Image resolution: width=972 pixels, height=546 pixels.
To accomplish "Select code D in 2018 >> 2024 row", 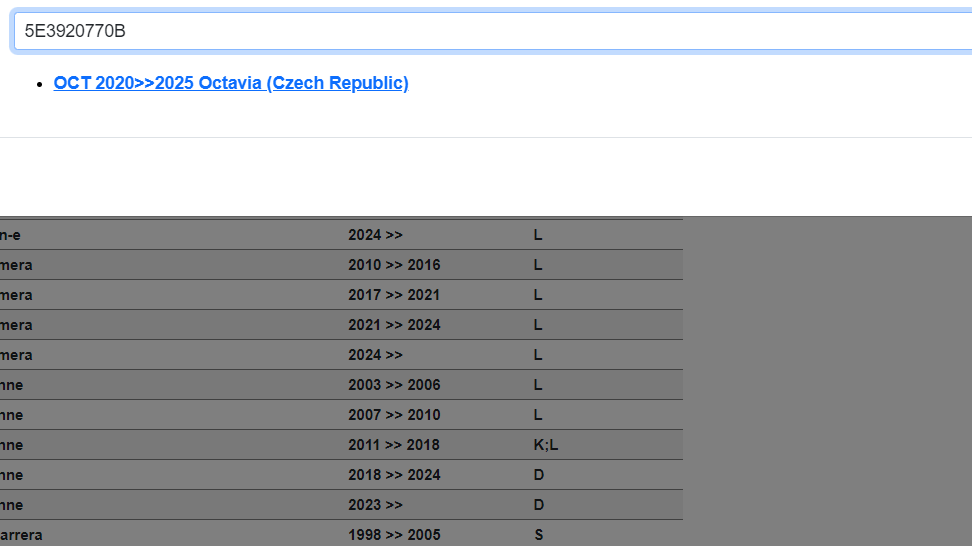I will [x=538, y=475].
